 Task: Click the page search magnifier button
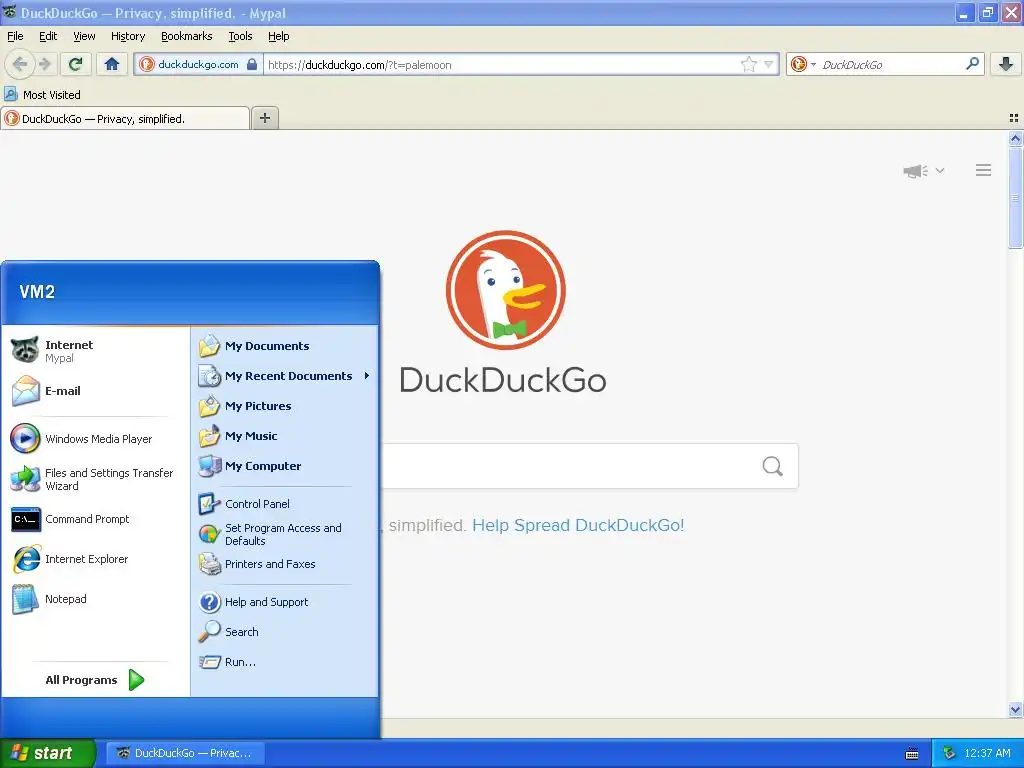773,466
